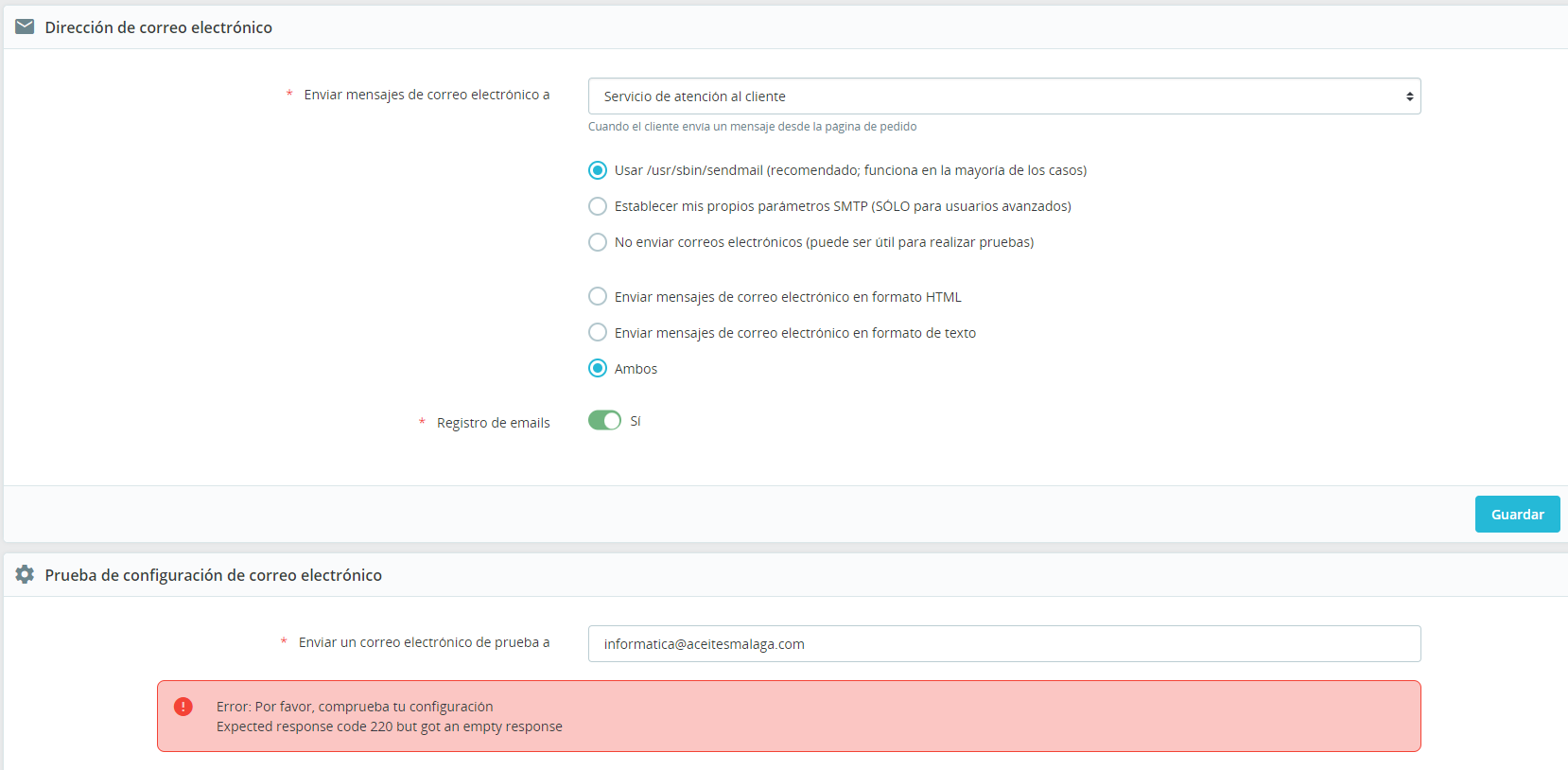The image size is (1568, 770).
Task: Click the Dirección de correo electrónico heading
Action: tap(158, 27)
